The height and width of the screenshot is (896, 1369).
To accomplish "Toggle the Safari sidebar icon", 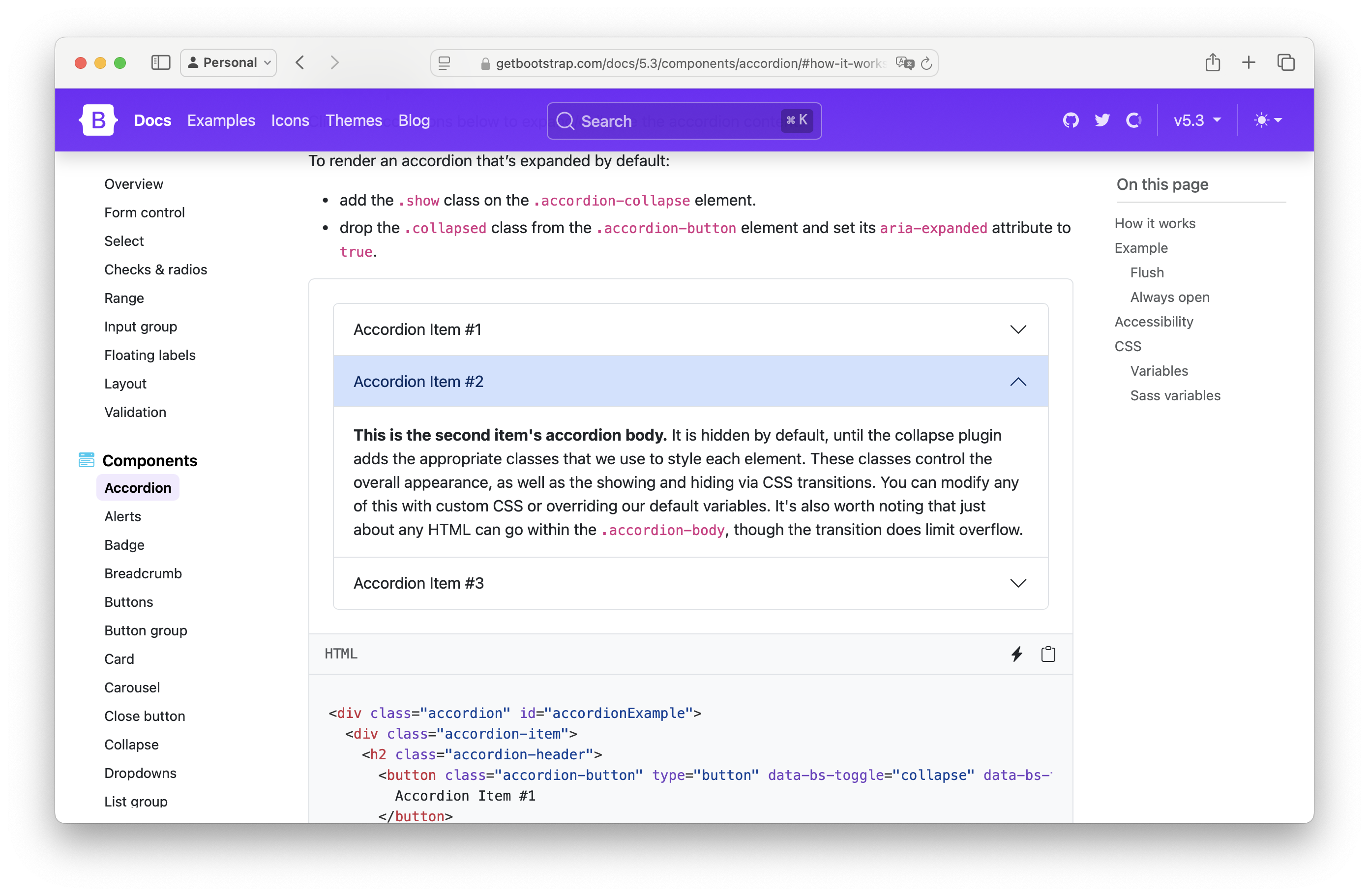I will point(160,62).
